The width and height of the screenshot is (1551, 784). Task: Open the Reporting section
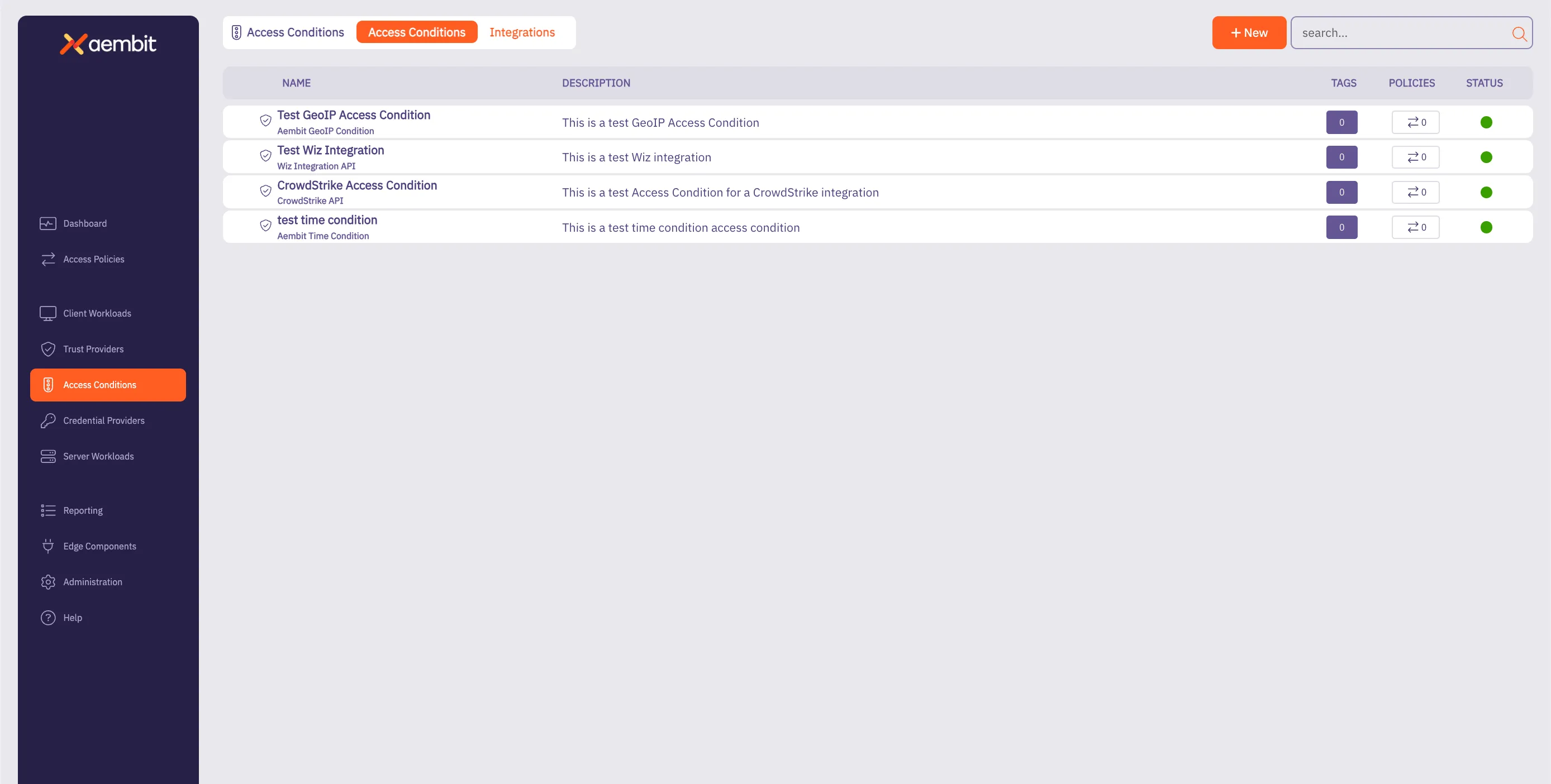pos(83,510)
